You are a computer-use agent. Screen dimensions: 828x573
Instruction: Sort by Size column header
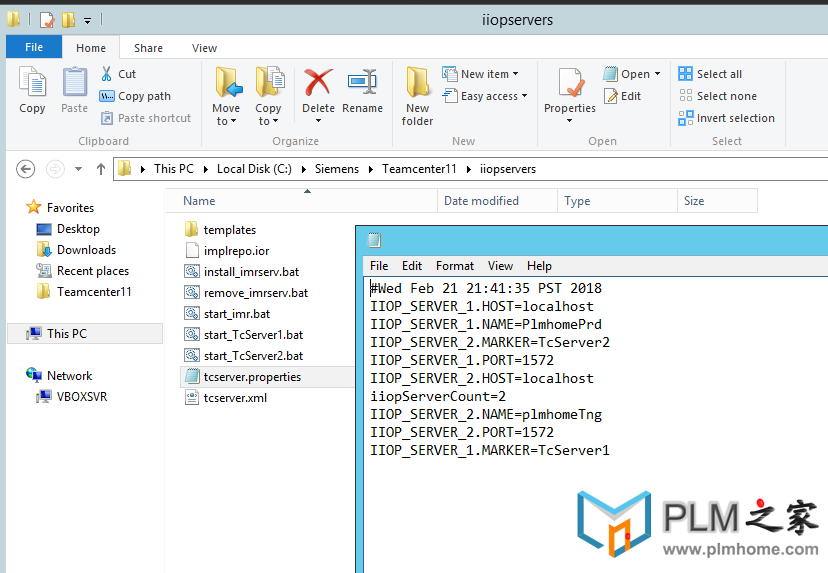click(x=717, y=201)
